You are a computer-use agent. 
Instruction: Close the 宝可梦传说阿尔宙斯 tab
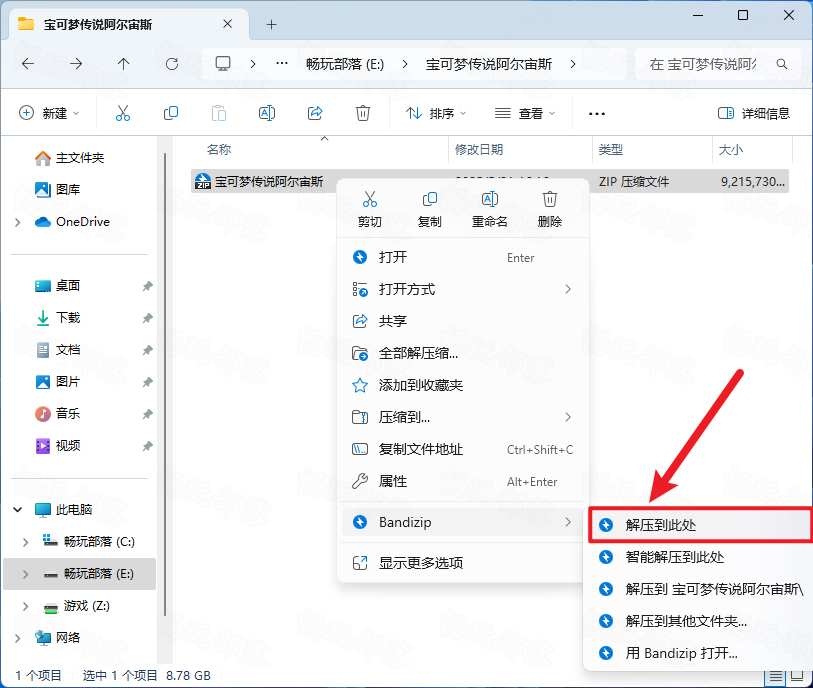click(x=227, y=24)
